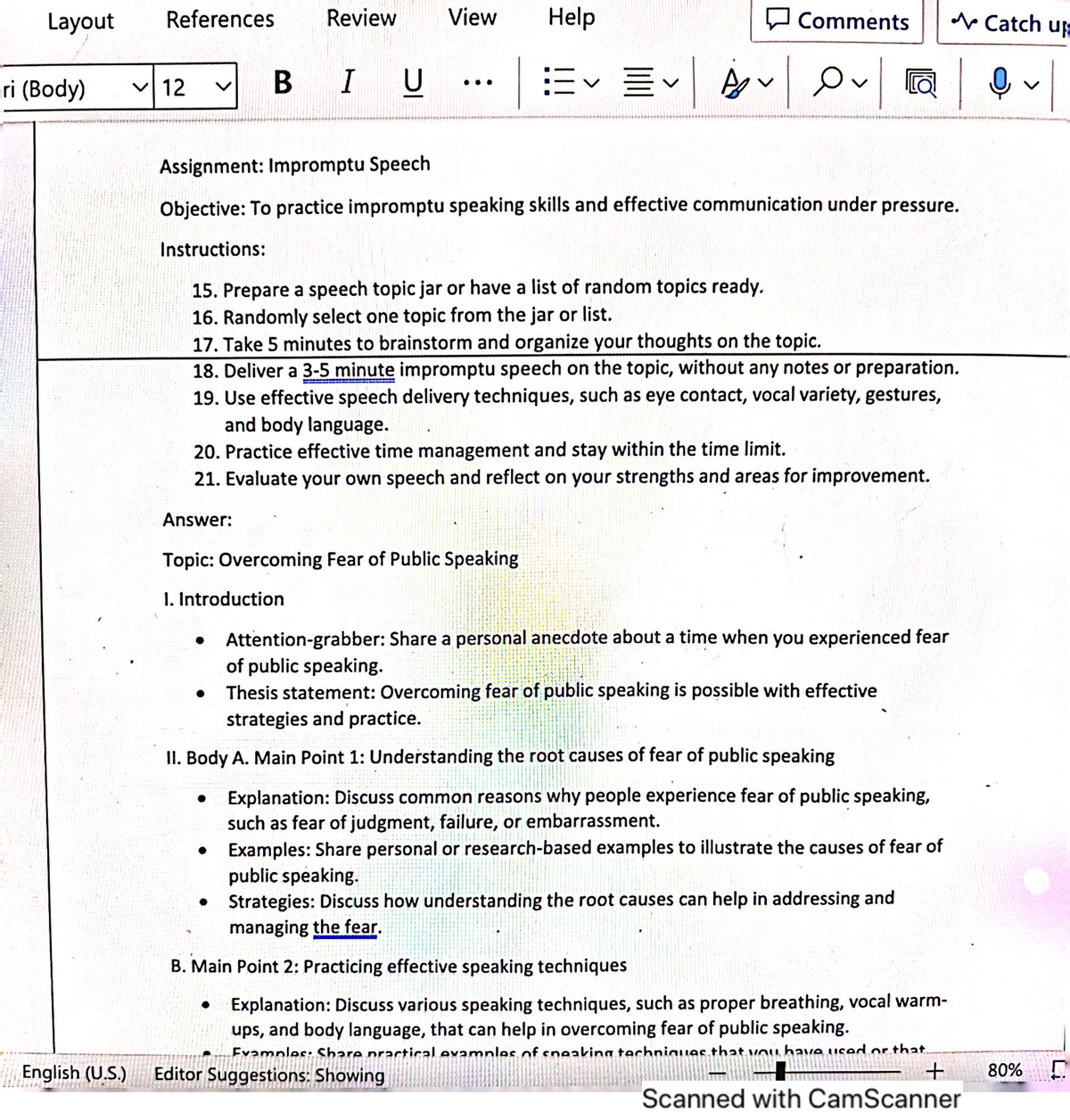
Task: Open the Reading Pane search icon
Action: pos(923,82)
